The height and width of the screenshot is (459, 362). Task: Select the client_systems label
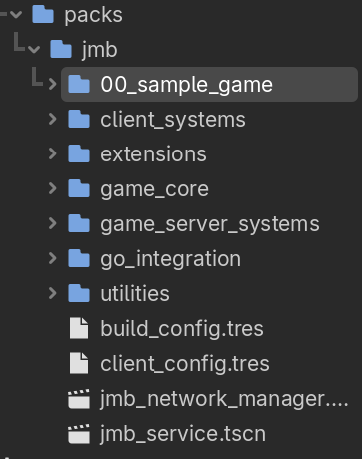coord(173,120)
